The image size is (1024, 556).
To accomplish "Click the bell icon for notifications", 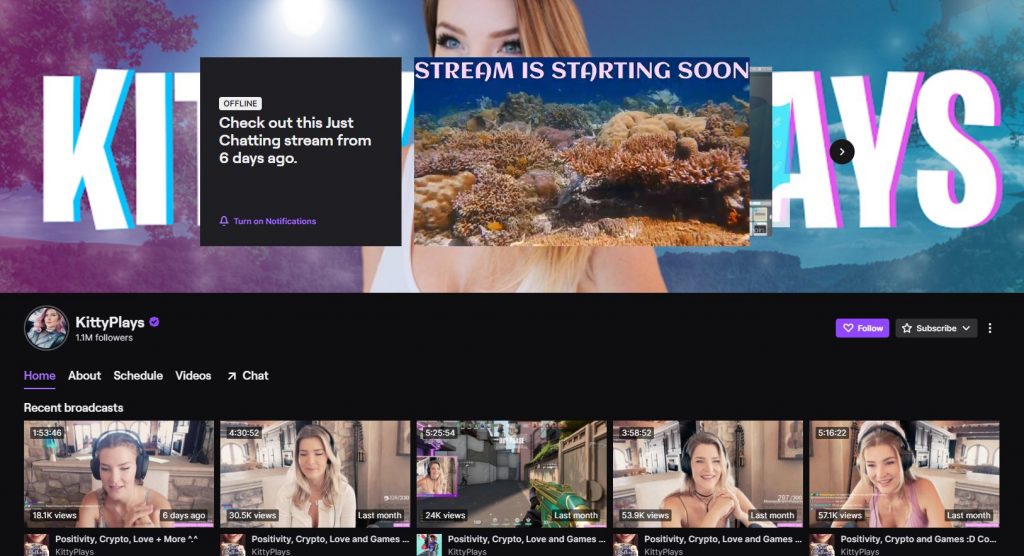I will [224, 221].
